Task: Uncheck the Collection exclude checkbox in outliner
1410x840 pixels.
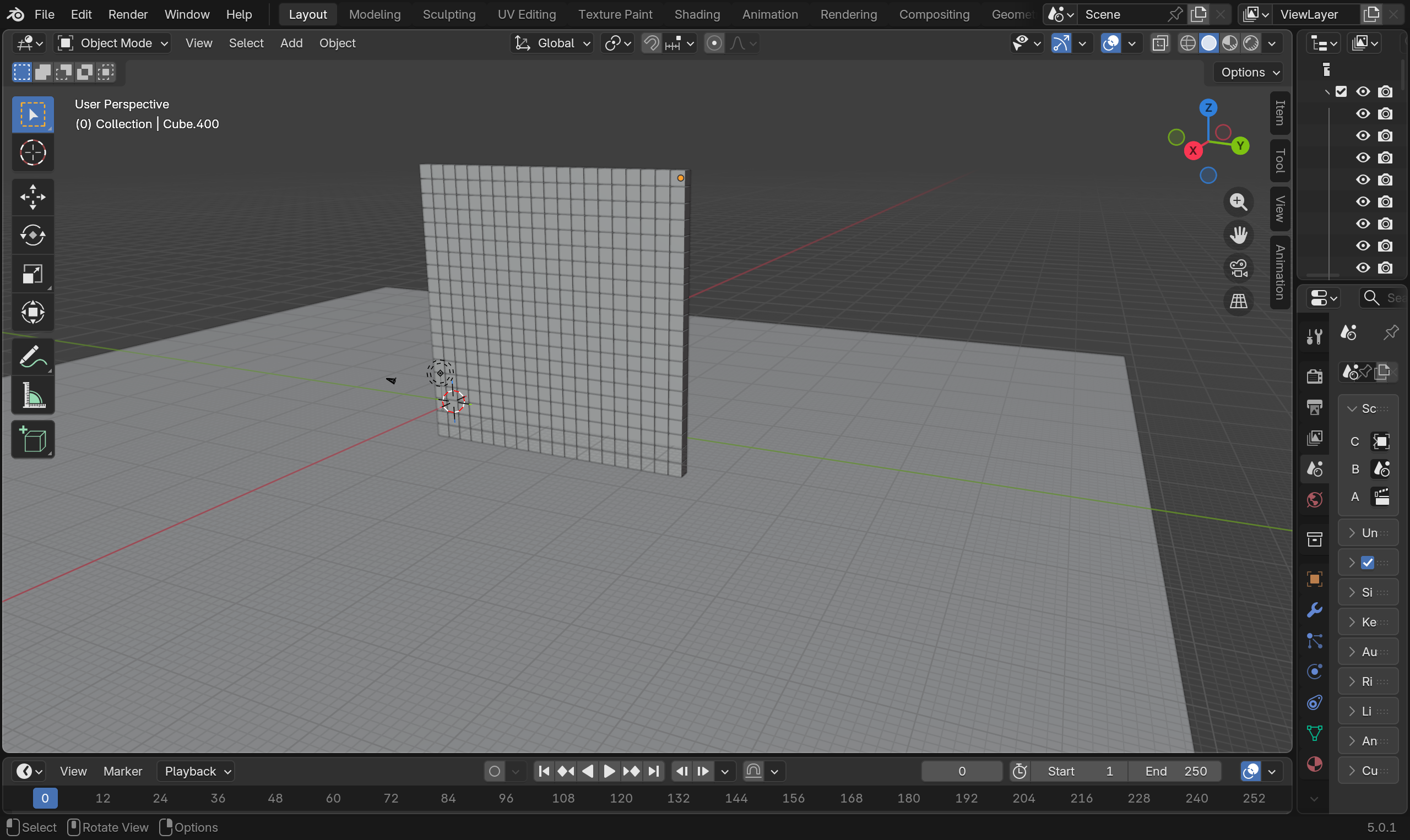Action: (x=1341, y=92)
